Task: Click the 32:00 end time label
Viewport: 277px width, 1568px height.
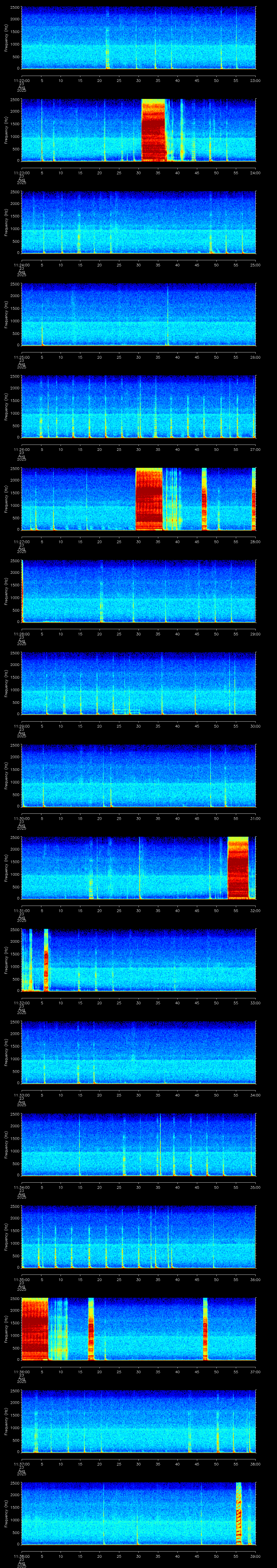Action: (255, 910)
